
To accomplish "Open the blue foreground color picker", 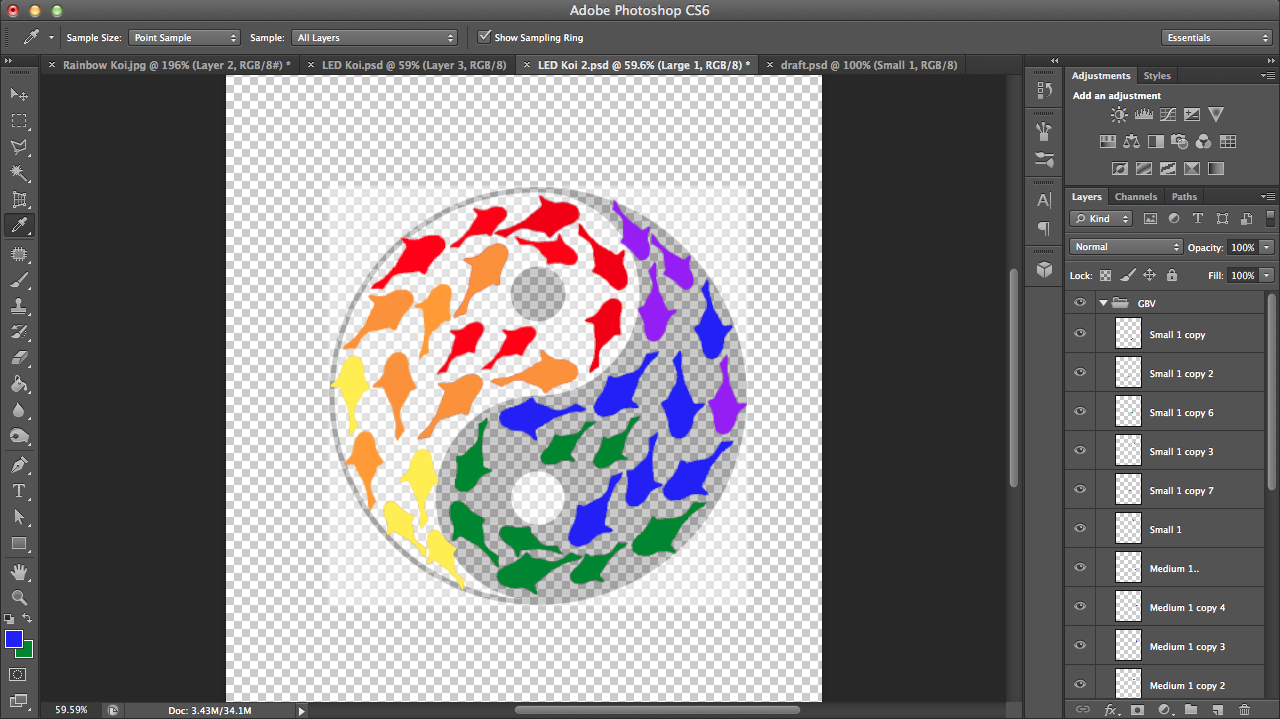I will [12, 638].
